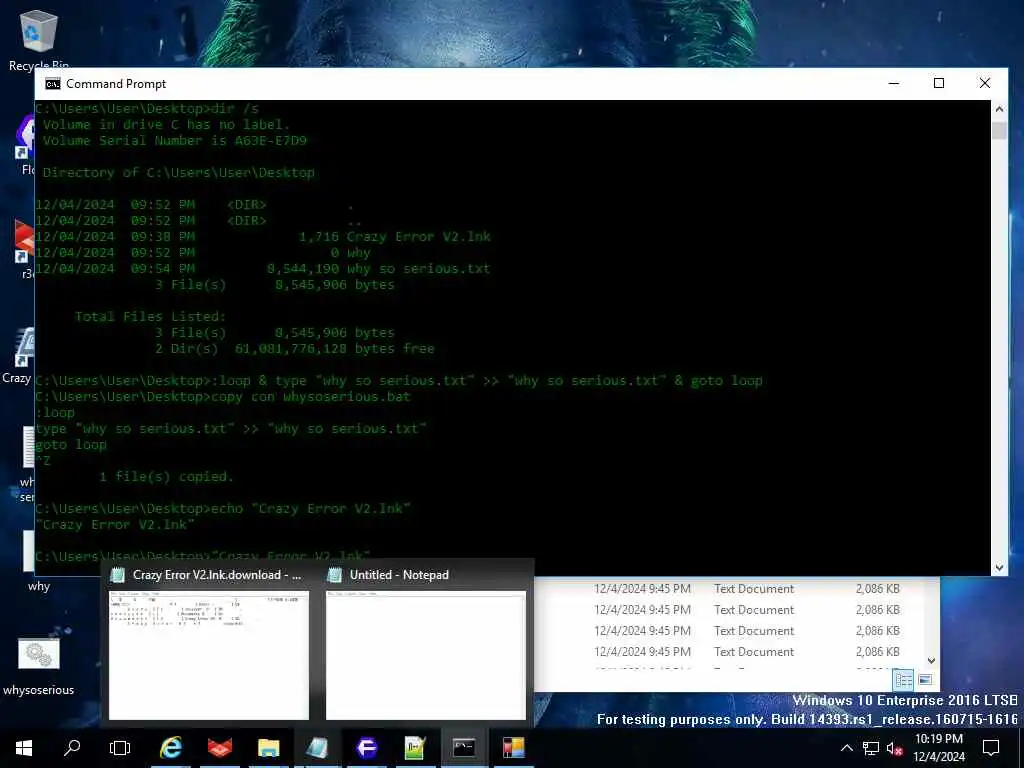Open the clock showing 10:19 PM
The width and height of the screenshot is (1024, 768).
(x=939, y=748)
